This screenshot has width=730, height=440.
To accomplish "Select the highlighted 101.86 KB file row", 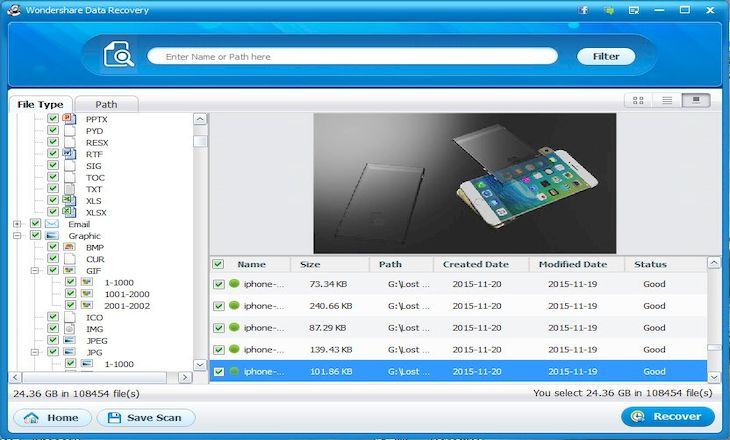I will point(458,372).
